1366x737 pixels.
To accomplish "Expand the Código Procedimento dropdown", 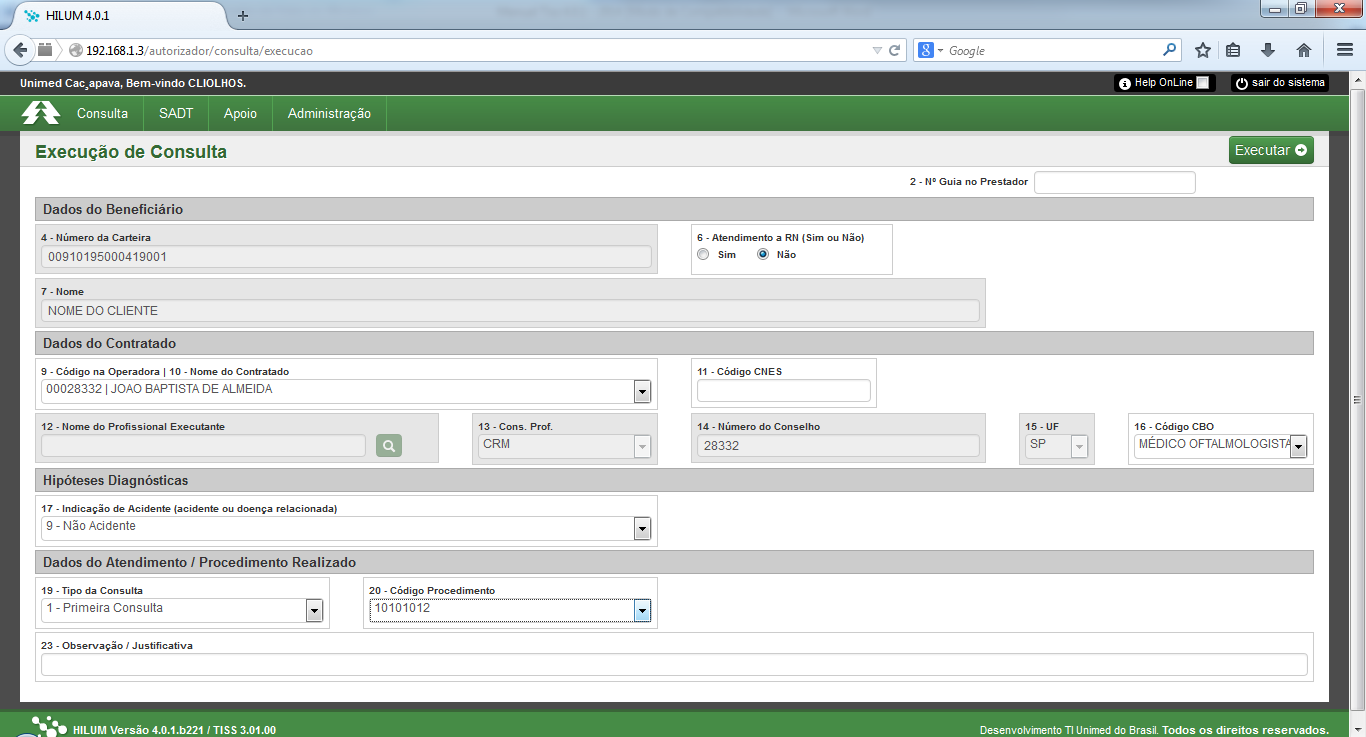I will pyautogui.click(x=642, y=610).
